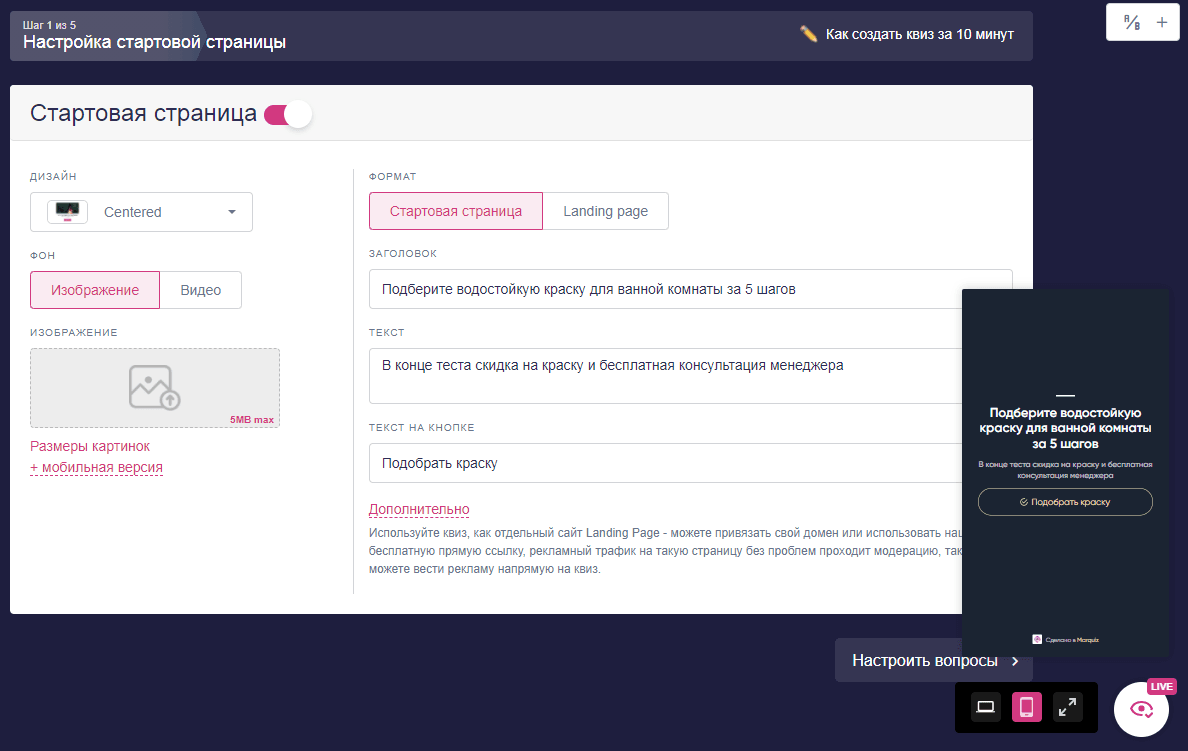Screen dimensions: 1188x751
Task: Choose Landing page format tab
Action: [x=605, y=211]
